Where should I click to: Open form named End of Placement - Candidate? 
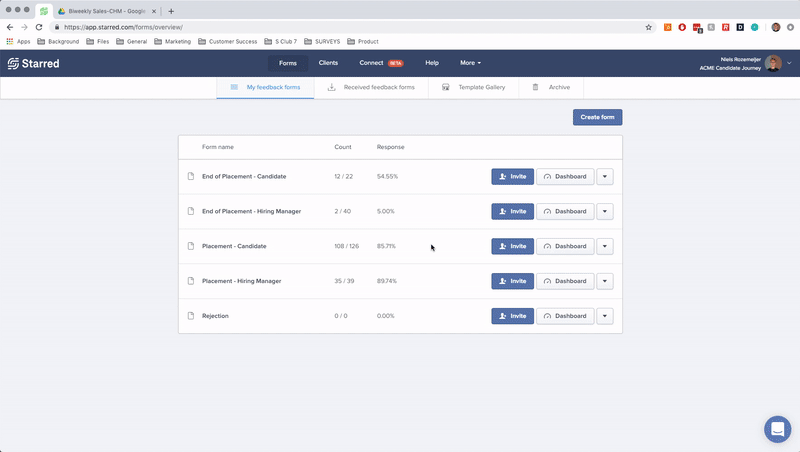pyautogui.click(x=244, y=177)
